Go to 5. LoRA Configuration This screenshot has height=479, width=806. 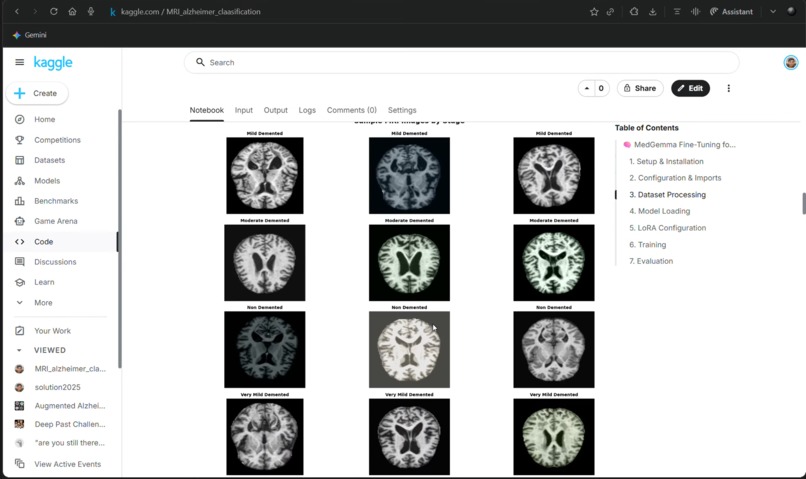click(x=667, y=228)
